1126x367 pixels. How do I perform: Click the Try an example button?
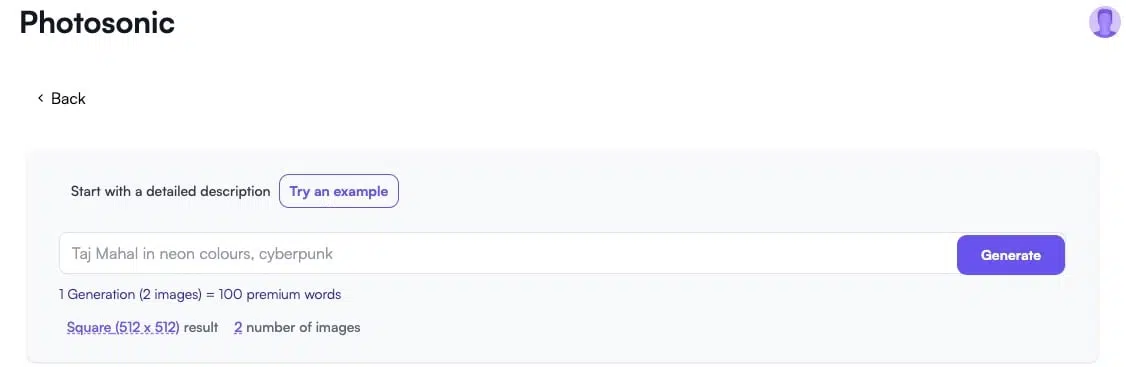click(338, 191)
